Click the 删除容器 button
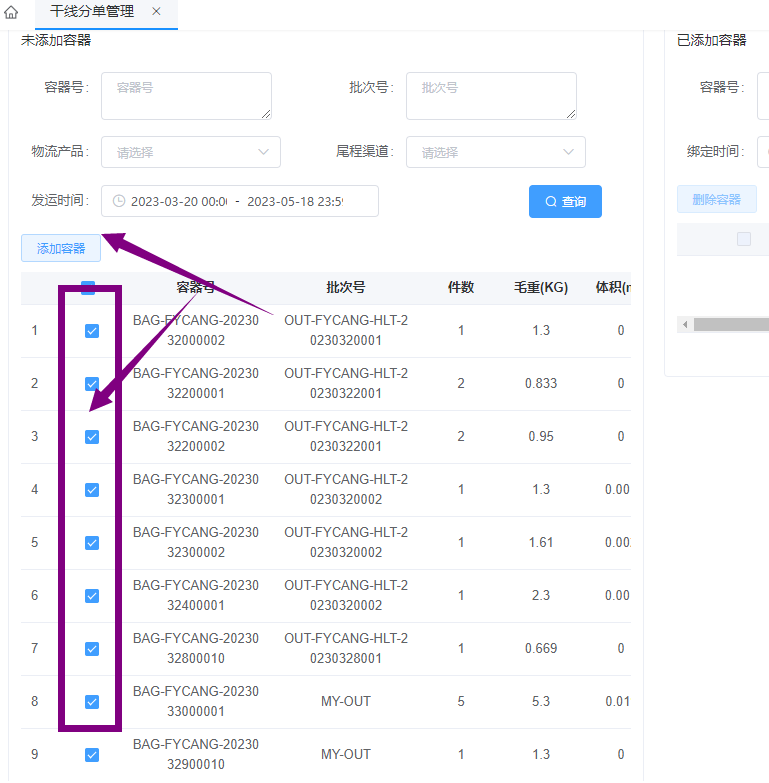The image size is (769, 783). tap(716, 199)
